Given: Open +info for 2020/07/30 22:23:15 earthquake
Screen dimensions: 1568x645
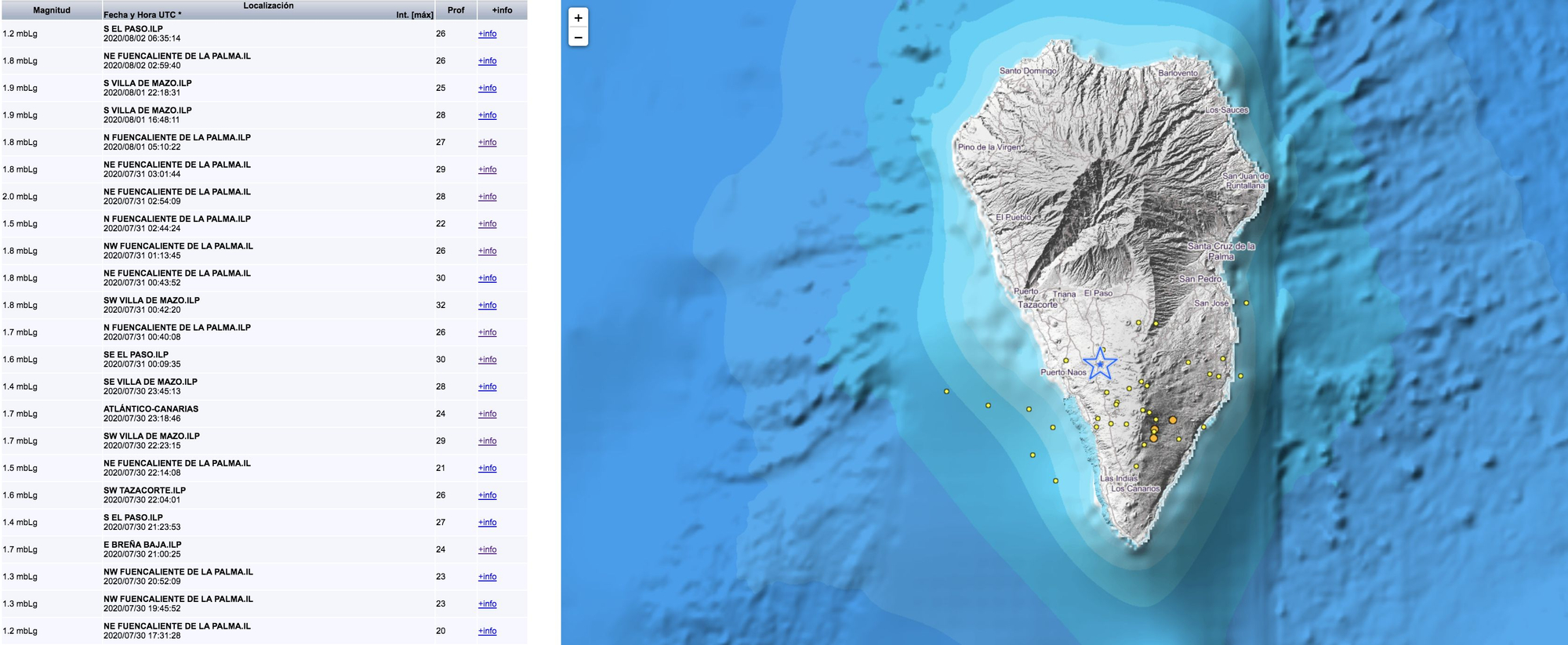Looking at the screenshot, I should [x=488, y=441].
